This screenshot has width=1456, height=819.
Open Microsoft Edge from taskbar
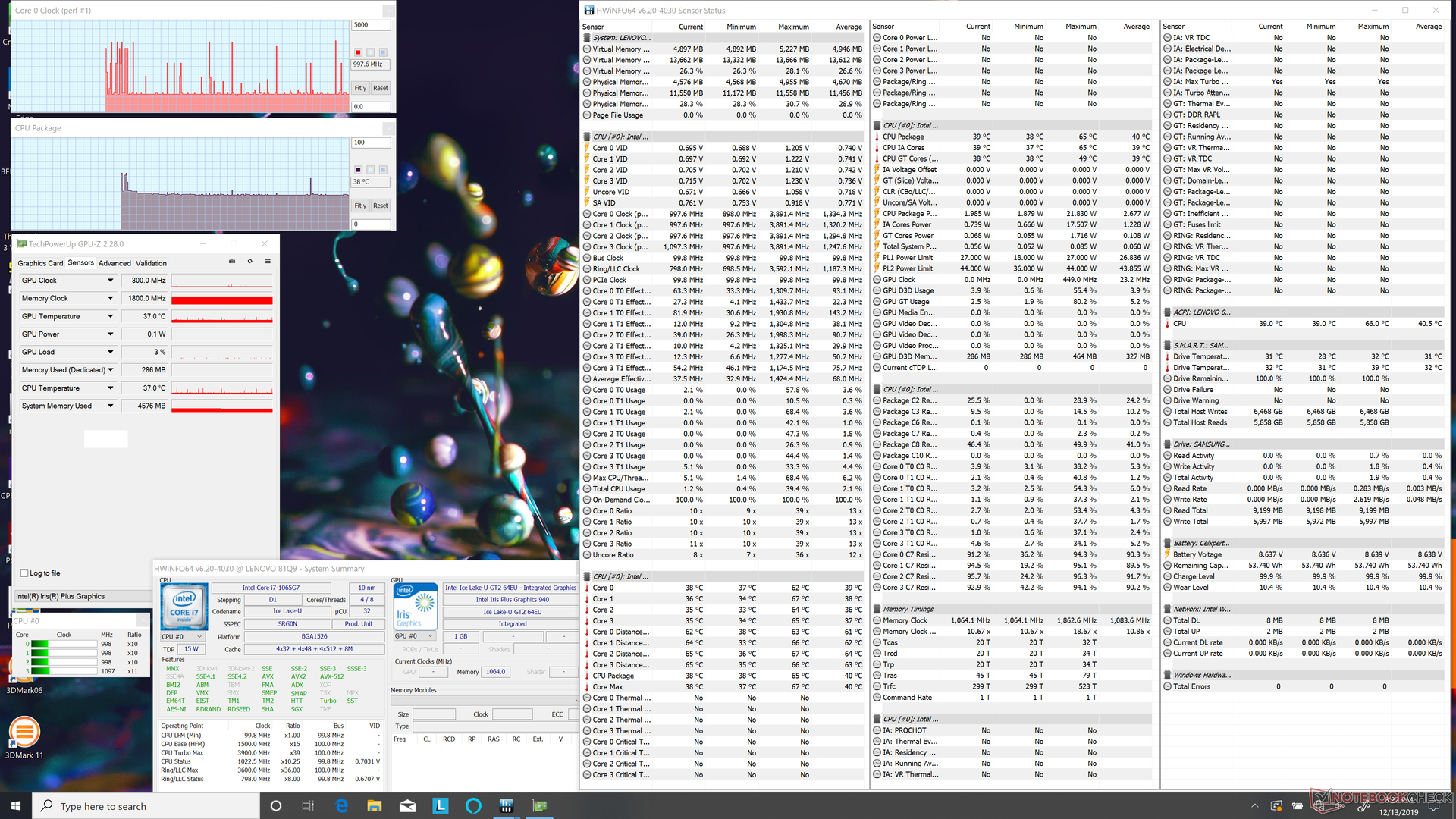(341, 806)
